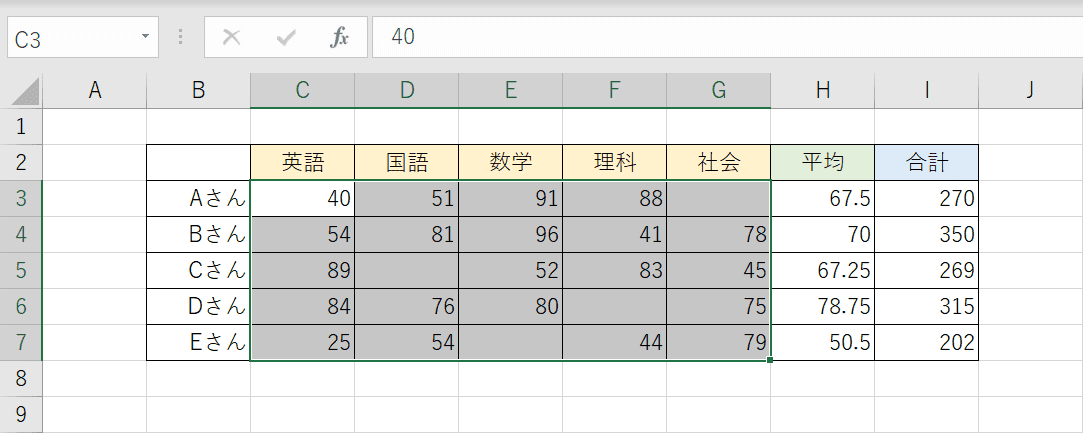Click the total cell 315
Image resolution: width=1083 pixels, height=433 pixels.
pos(927,306)
